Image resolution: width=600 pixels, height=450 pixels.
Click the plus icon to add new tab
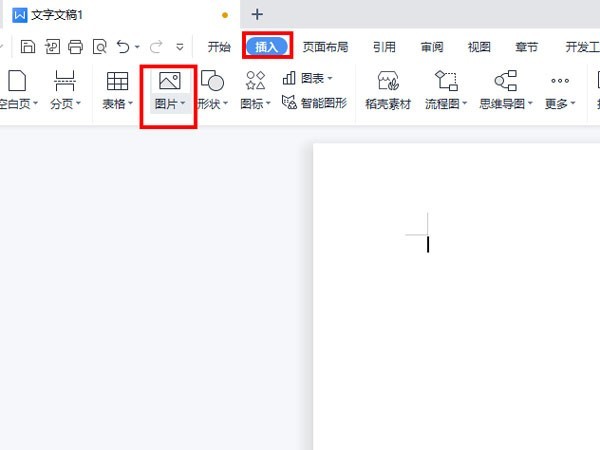click(x=257, y=15)
